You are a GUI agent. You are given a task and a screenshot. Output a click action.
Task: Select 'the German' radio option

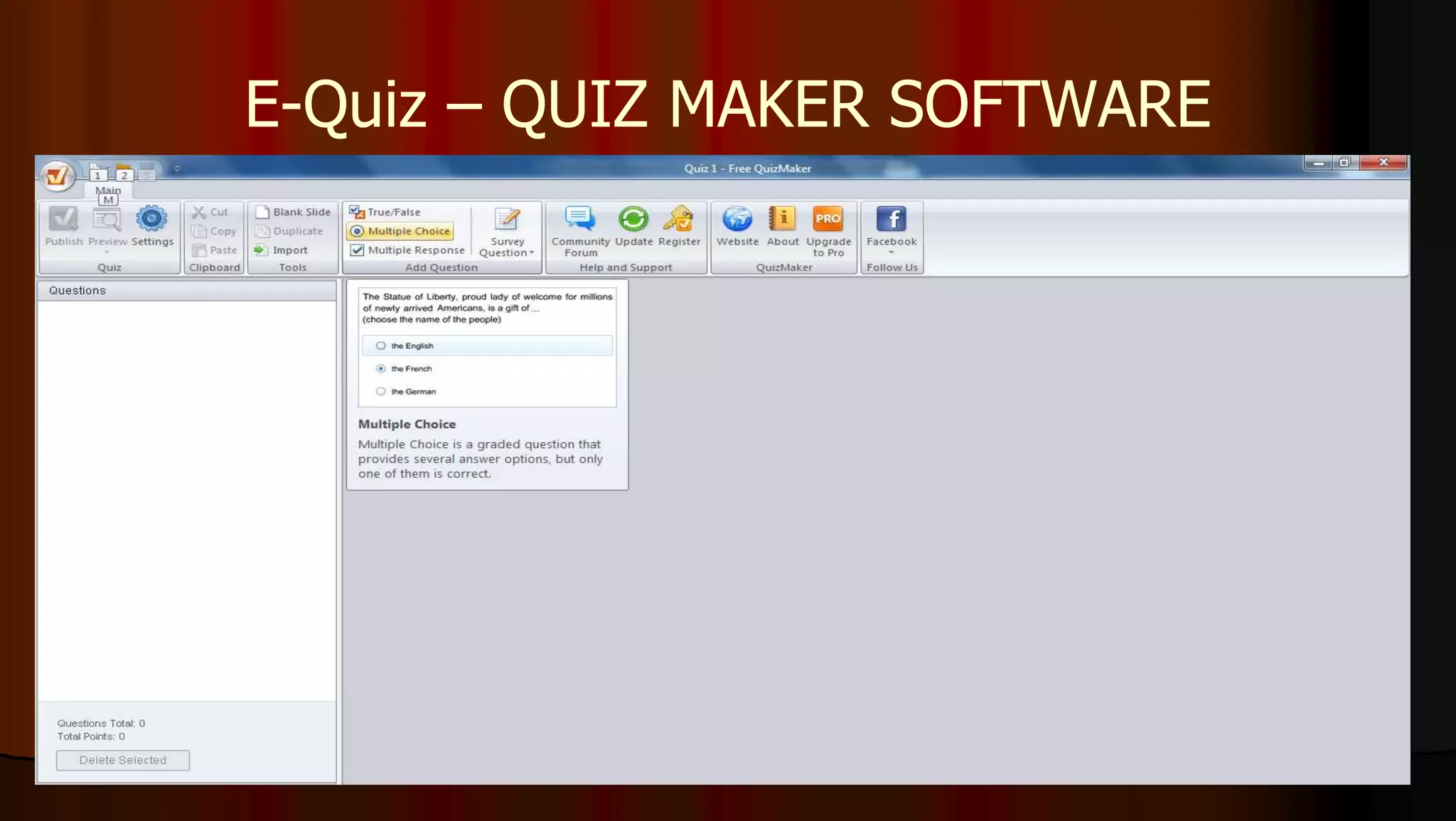[x=381, y=392]
